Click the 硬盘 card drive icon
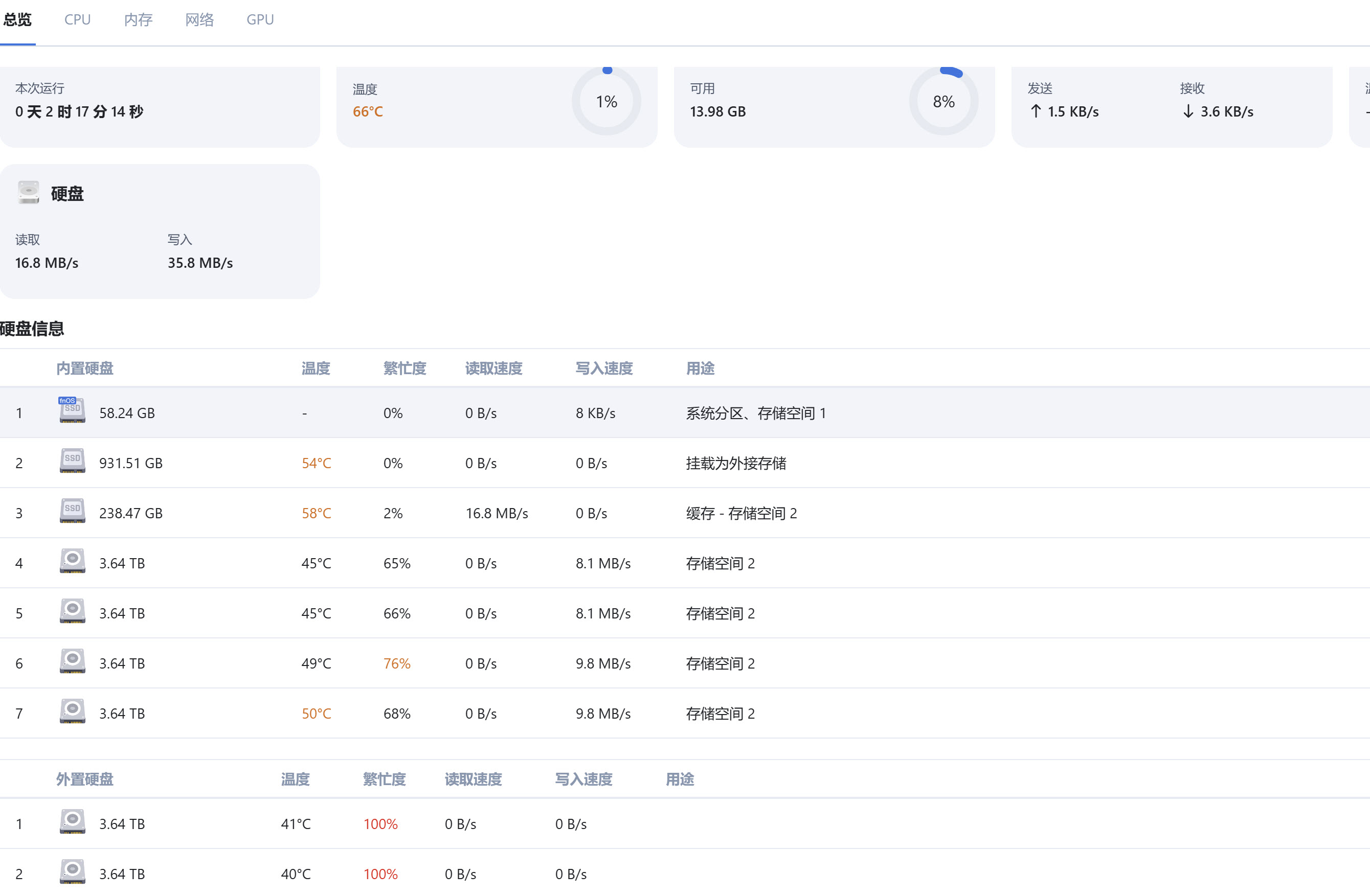Viewport: 1370px width, 896px height. coord(28,193)
